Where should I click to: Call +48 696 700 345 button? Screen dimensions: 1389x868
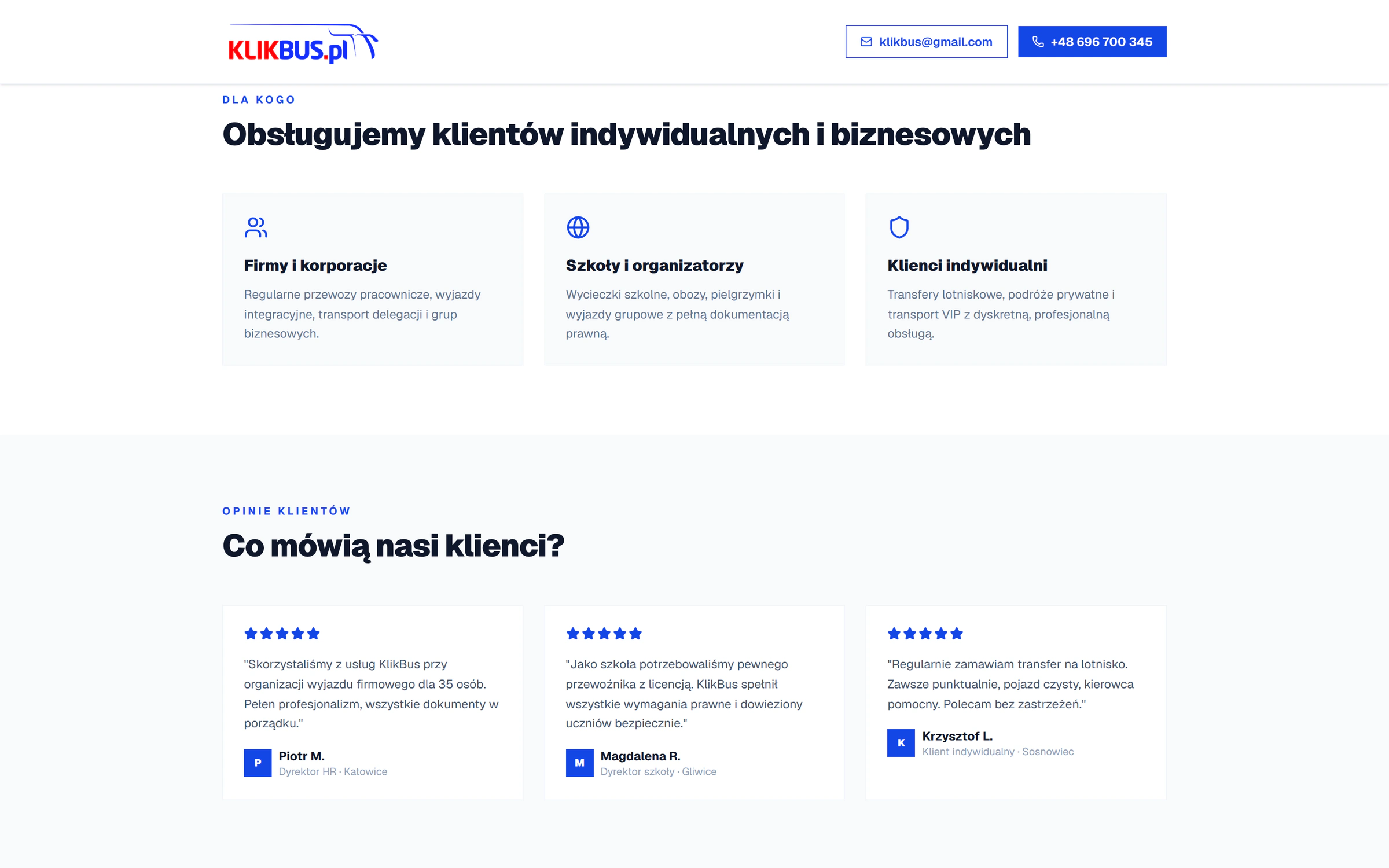pos(1092,42)
